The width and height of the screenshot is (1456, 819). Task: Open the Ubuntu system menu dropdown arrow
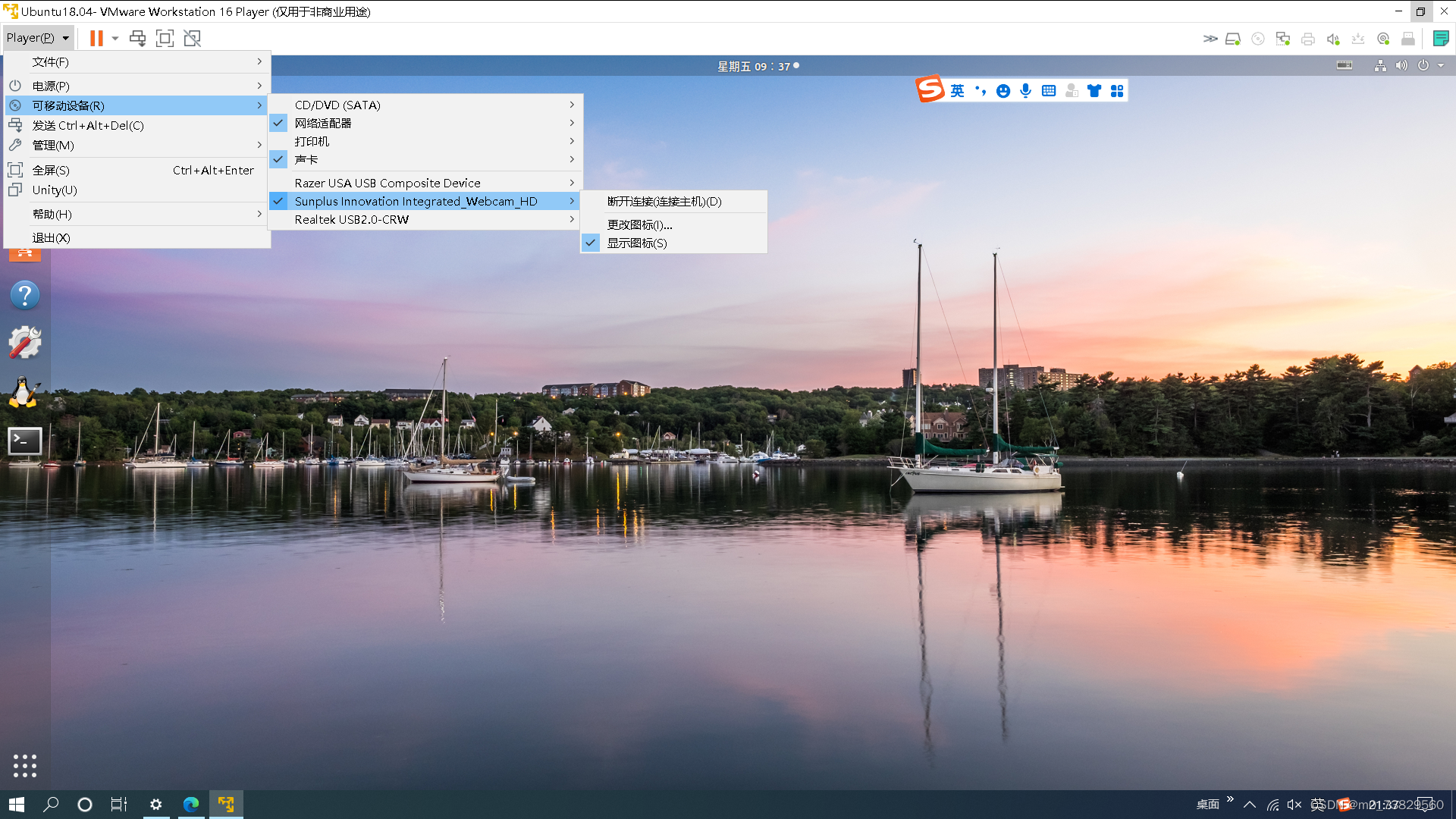click(x=1441, y=66)
